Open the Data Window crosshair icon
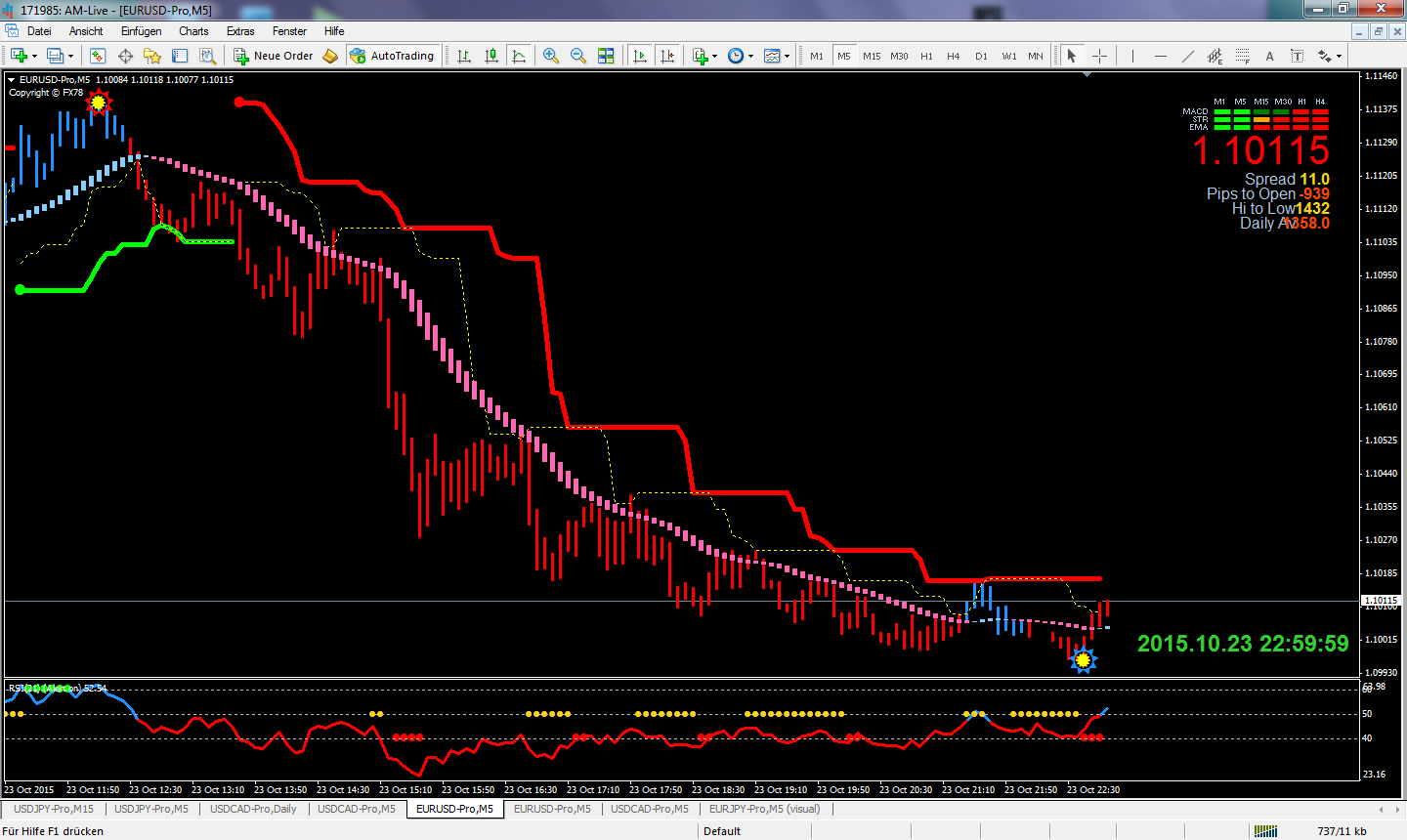 (x=125, y=56)
